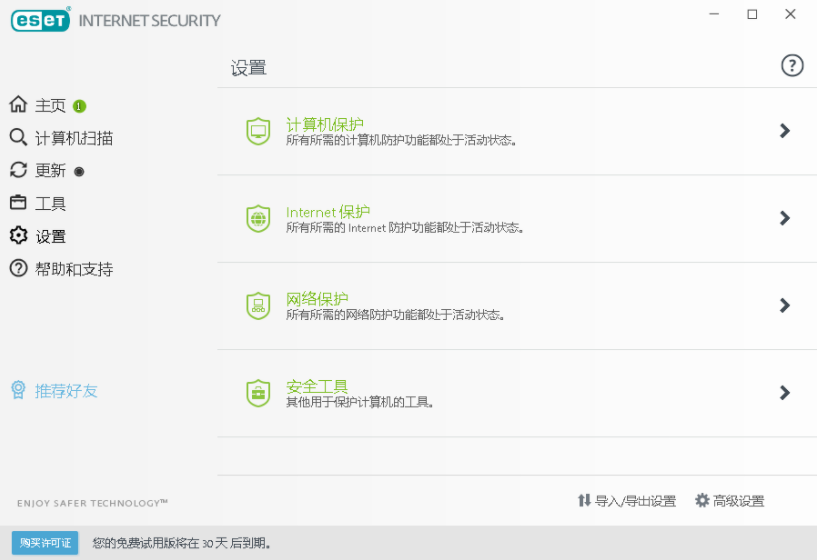Image resolution: width=817 pixels, height=560 pixels.
Task: Go to 主页 in the sidebar
Action: tap(50, 106)
